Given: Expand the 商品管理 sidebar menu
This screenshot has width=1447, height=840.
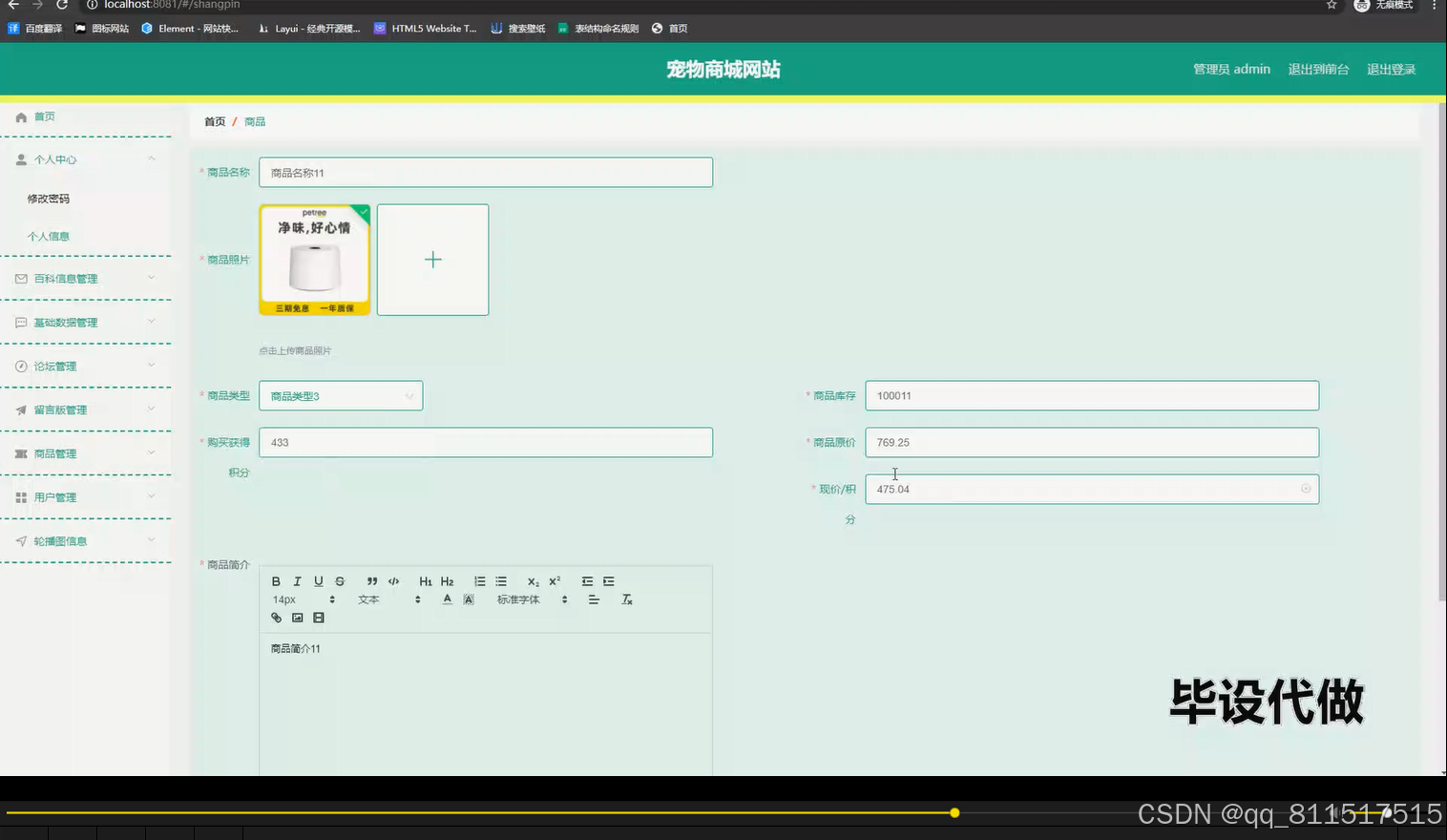Looking at the screenshot, I should tap(86, 453).
